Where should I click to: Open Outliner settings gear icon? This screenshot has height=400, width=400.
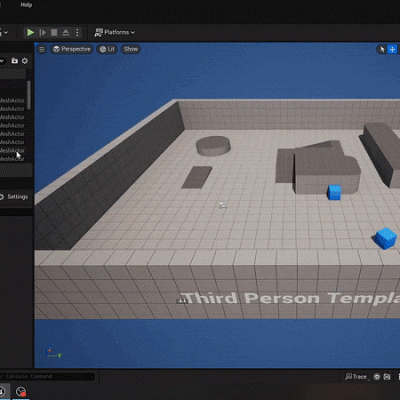25,61
